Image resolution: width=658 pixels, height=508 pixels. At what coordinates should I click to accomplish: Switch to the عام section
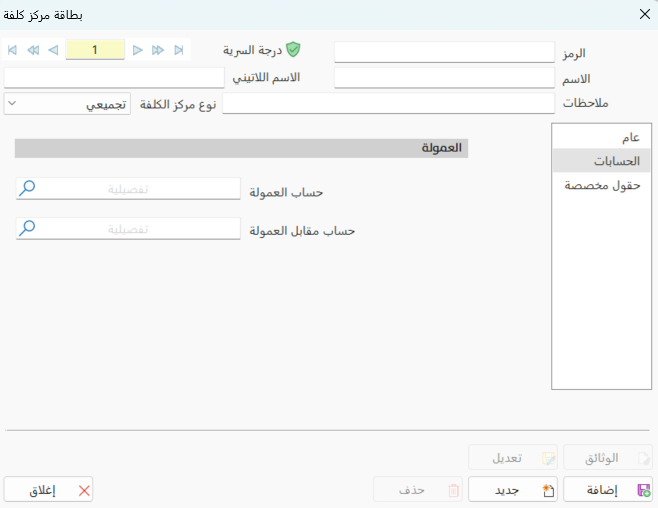click(630, 137)
